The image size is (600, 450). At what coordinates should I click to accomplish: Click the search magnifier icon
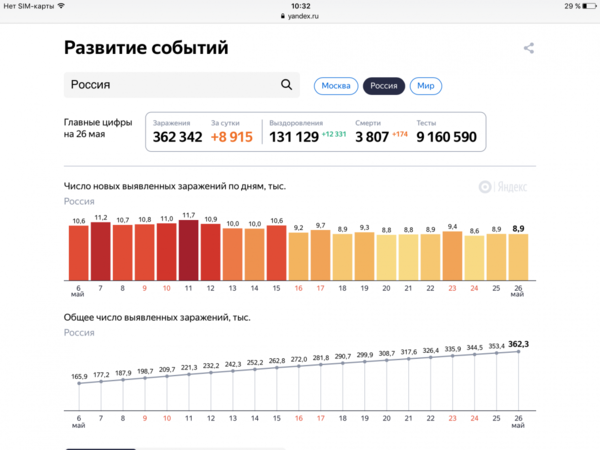[x=286, y=85]
